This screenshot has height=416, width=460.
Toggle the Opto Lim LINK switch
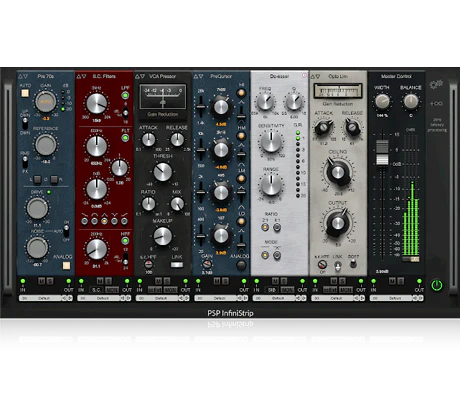pyautogui.click(x=338, y=266)
